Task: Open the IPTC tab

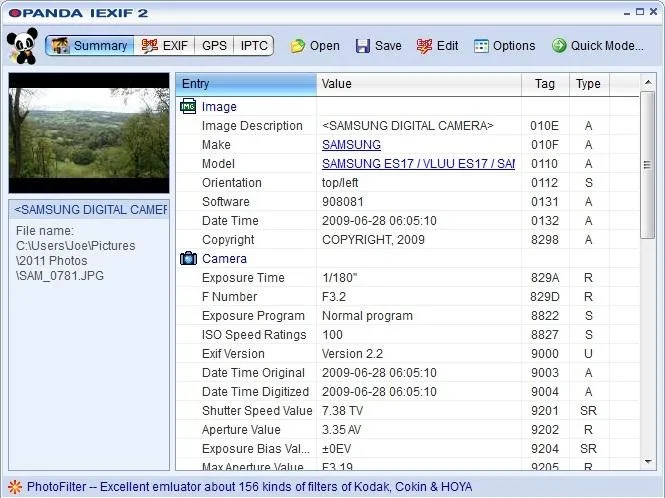Action: tap(254, 45)
